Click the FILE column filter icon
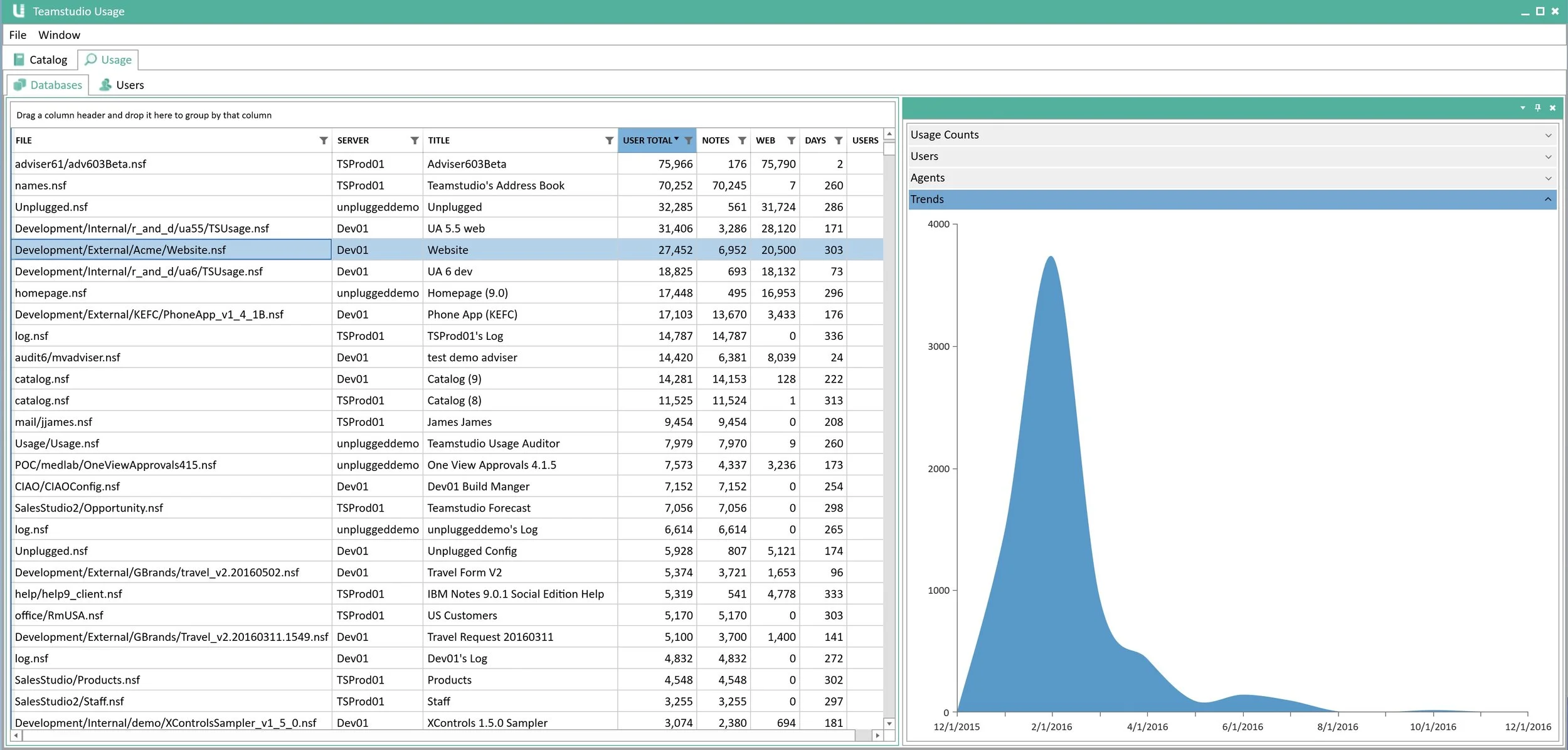This screenshot has height=750, width=1568. pyautogui.click(x=324, y=140)
